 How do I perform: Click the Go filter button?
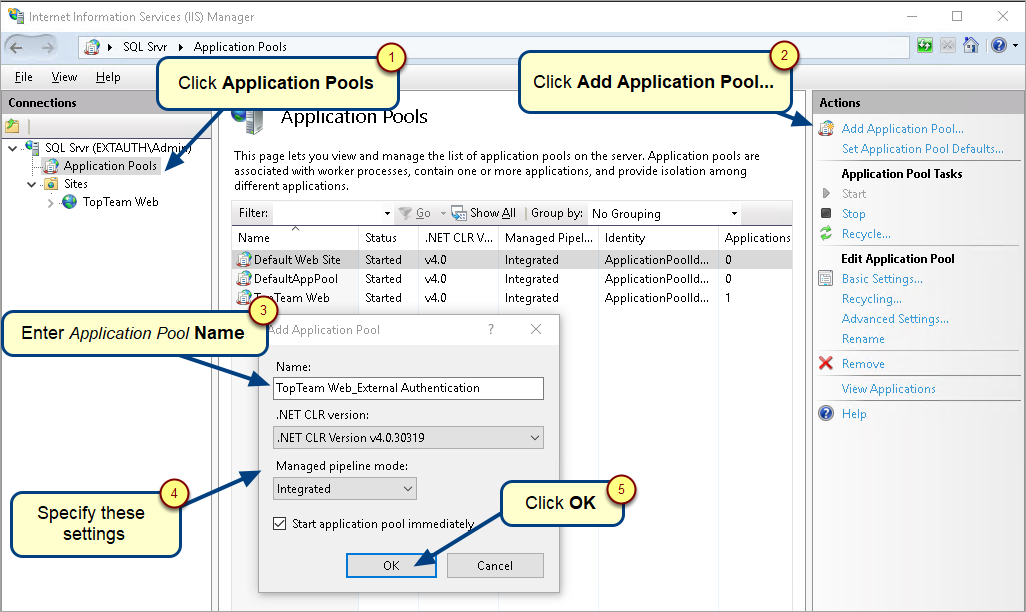click(416, 213)
